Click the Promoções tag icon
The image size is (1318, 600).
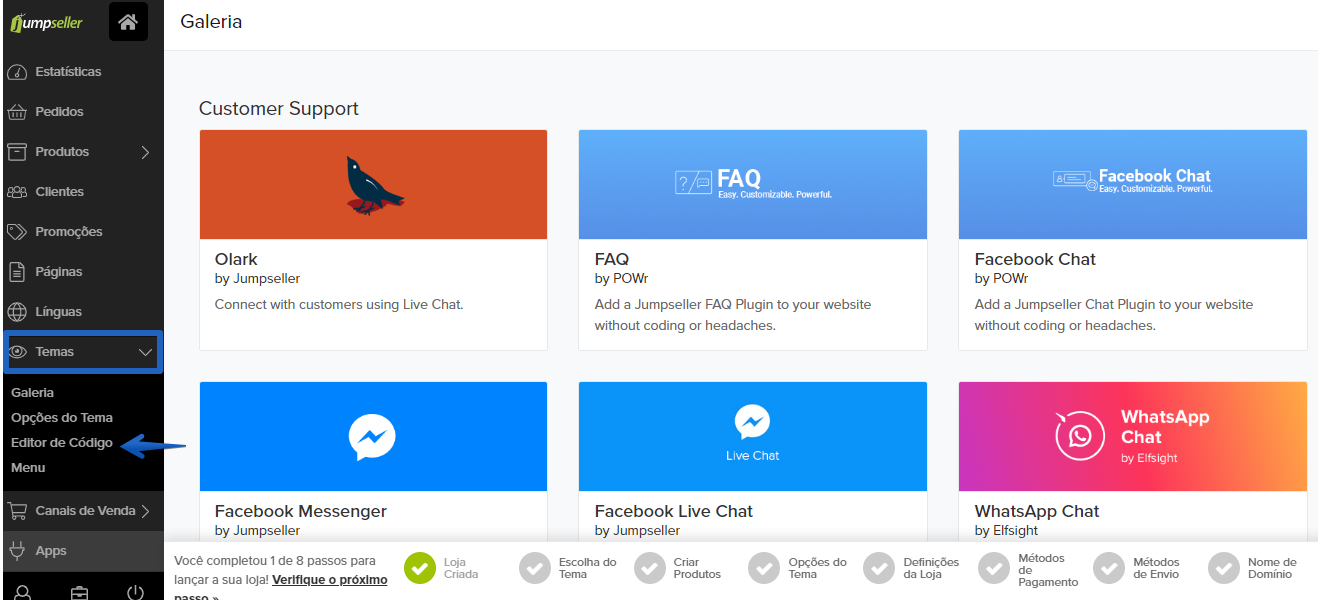[16, 232]
